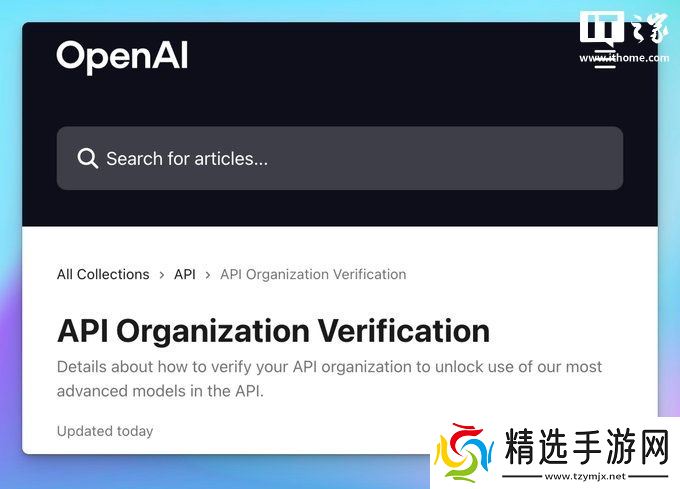The height and width of the screenshot is (489, 680).
Task: Click the www.tzymjx.net URL text
Action: 585,476
